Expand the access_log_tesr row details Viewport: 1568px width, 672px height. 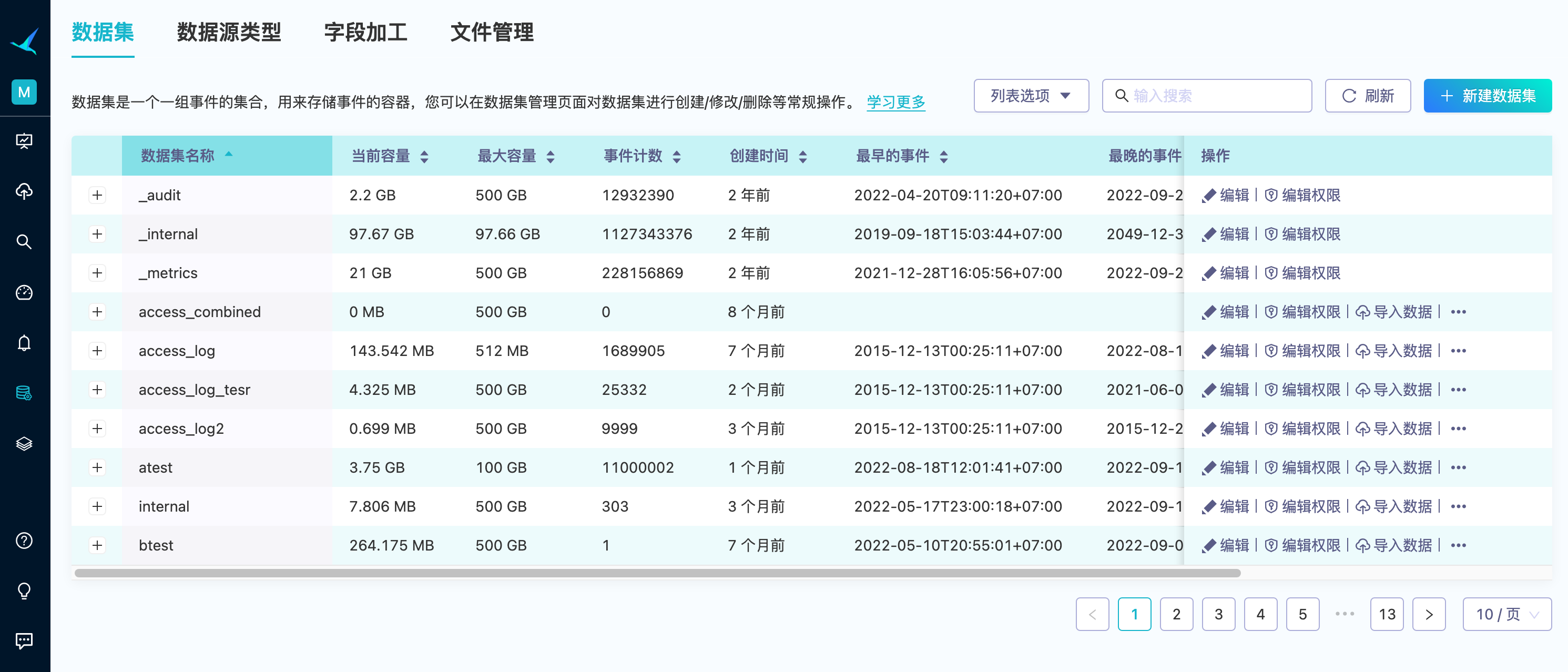(x=97, y=390)
